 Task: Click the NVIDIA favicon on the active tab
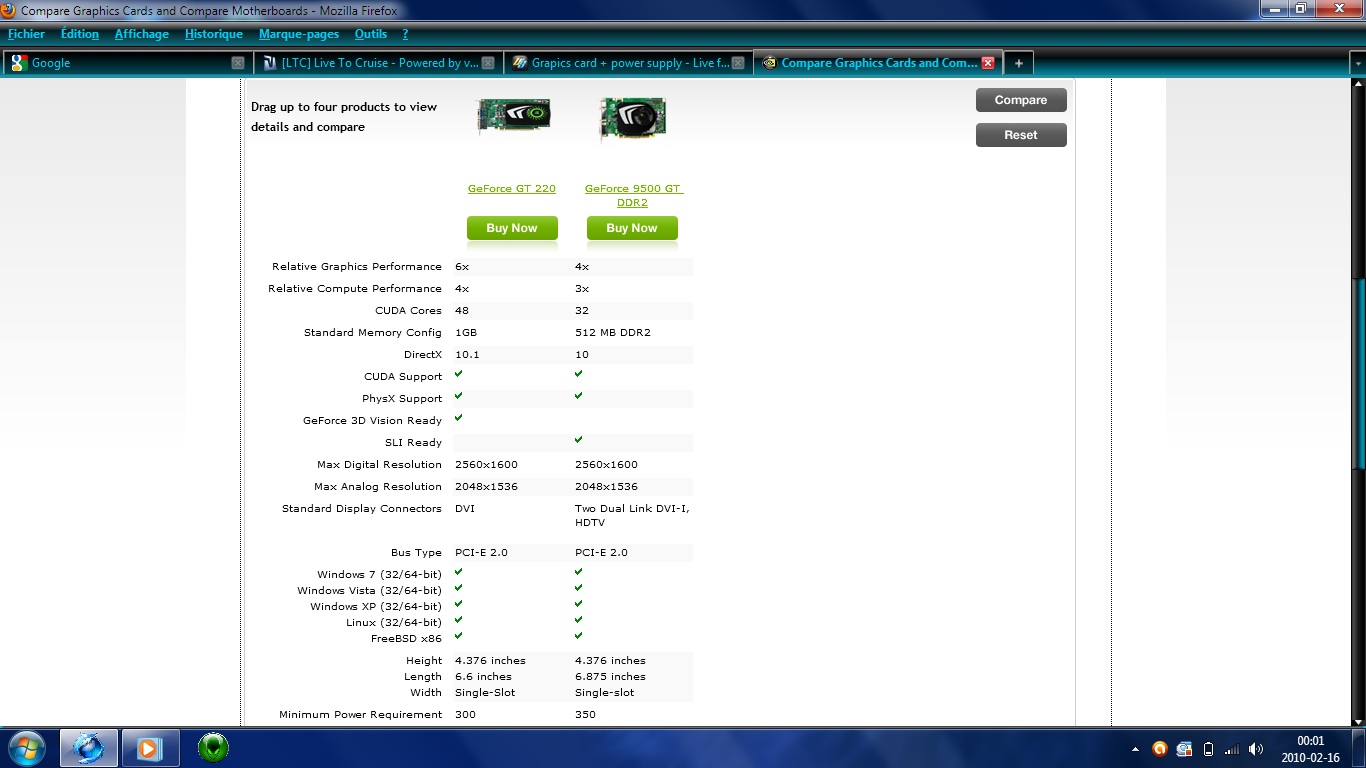point(769,63)
